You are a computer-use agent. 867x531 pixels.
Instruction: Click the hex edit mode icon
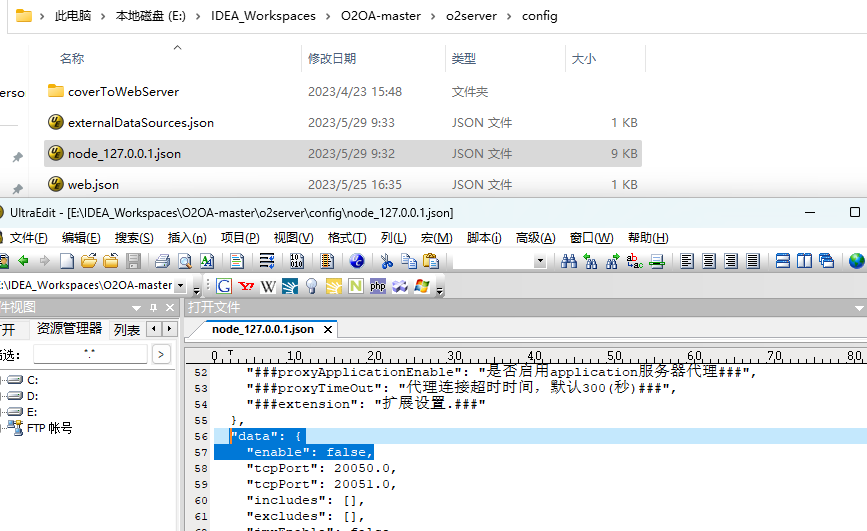point(297,261)
